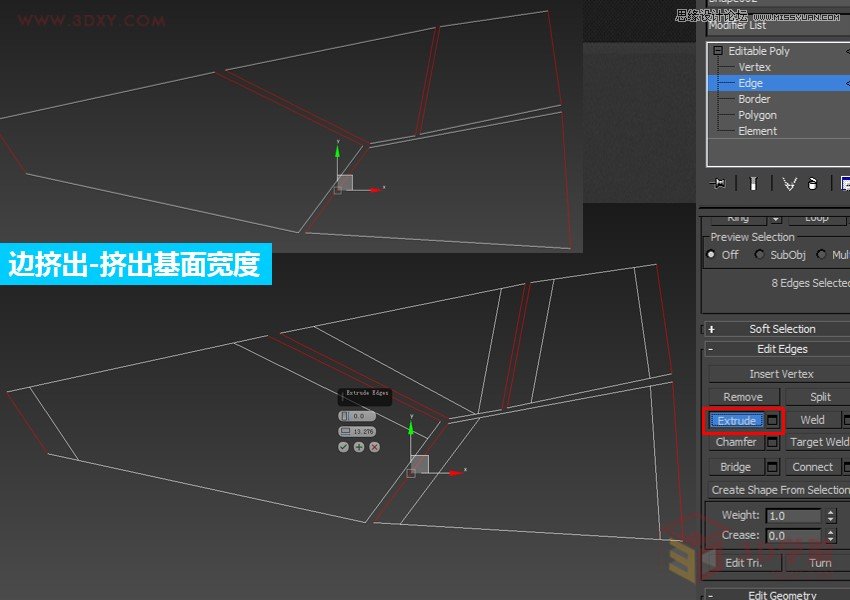Screen dimensions: 850x600
Task: Click the Apply and Continue plus icon
Action: click(x=358, y=447)
